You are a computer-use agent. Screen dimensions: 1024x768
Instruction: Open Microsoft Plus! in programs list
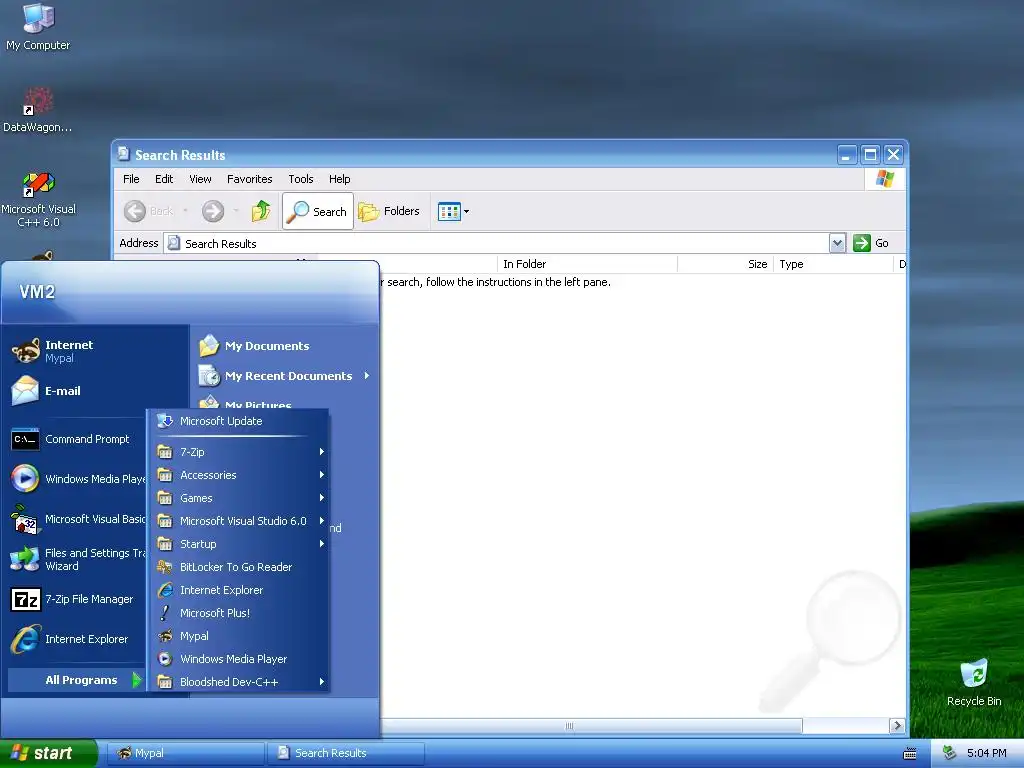coord(240,613)
